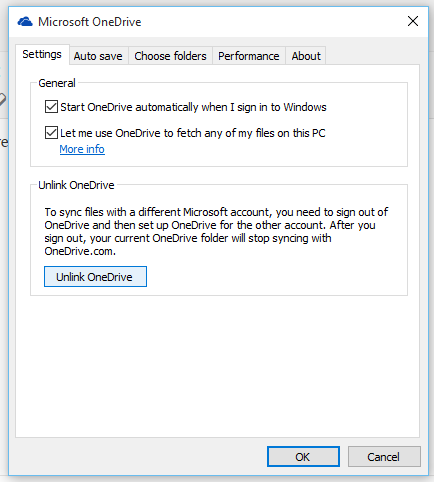Viewport: 434px width, 482px height.
Task: Click the Unlink OneDrive button
Action: (95, 276)
